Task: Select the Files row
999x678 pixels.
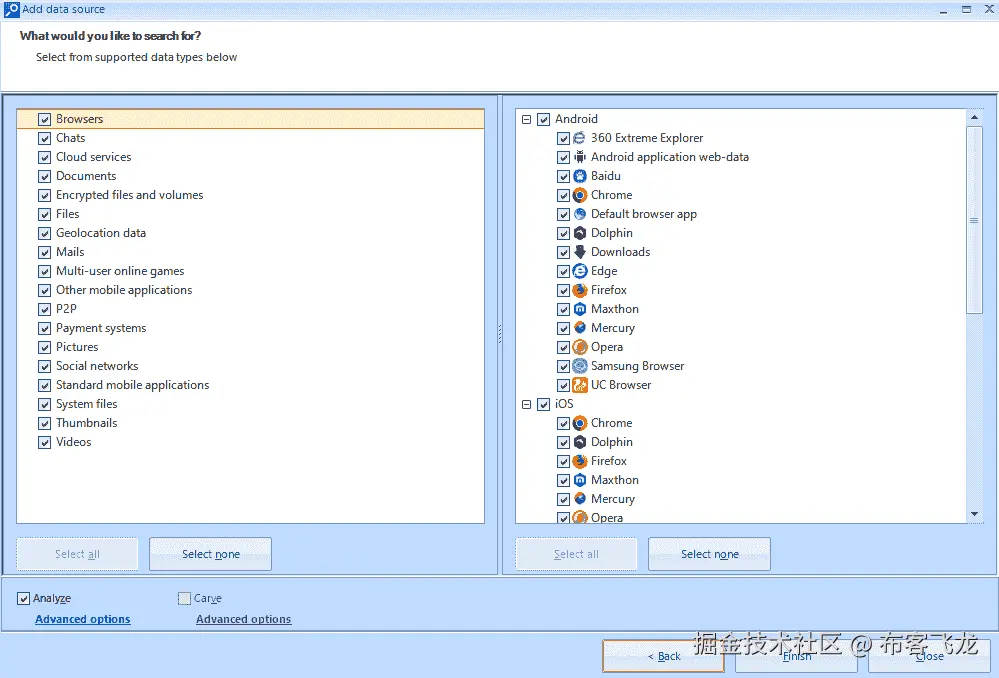Action: [250, 214]
